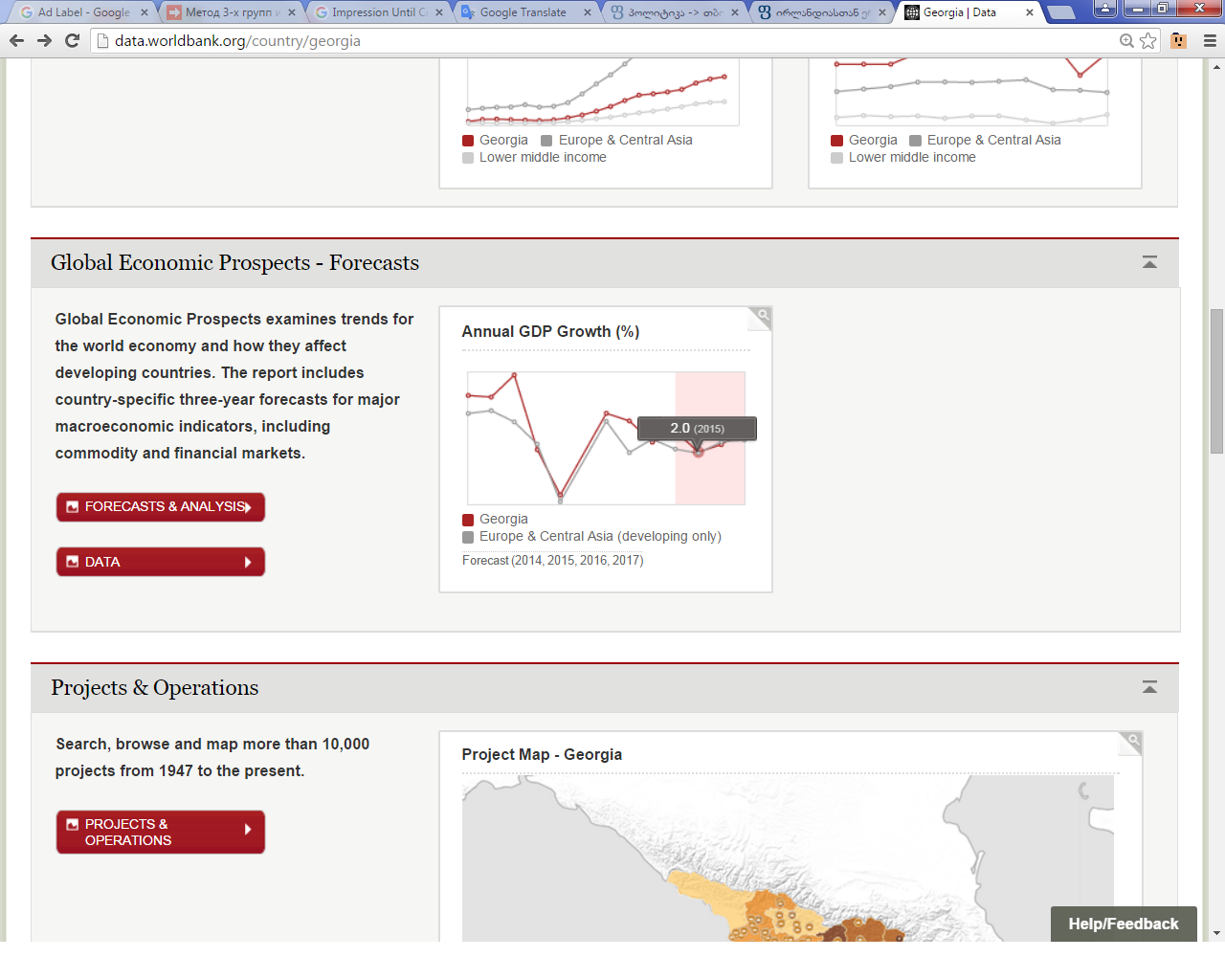Click the red DATA button
The image size is (1225, 980).
(x=161, y=562)
